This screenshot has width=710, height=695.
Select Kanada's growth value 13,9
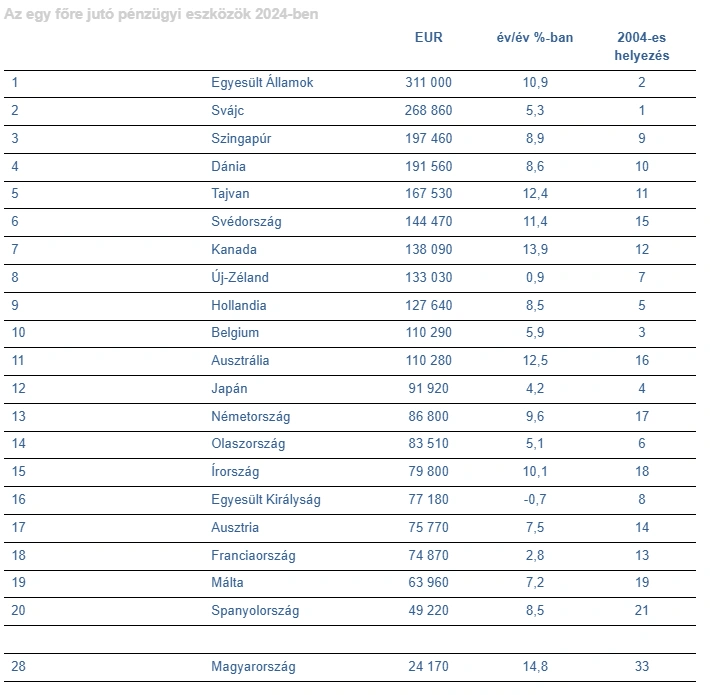pyautogui.click(x=535, y=249)
